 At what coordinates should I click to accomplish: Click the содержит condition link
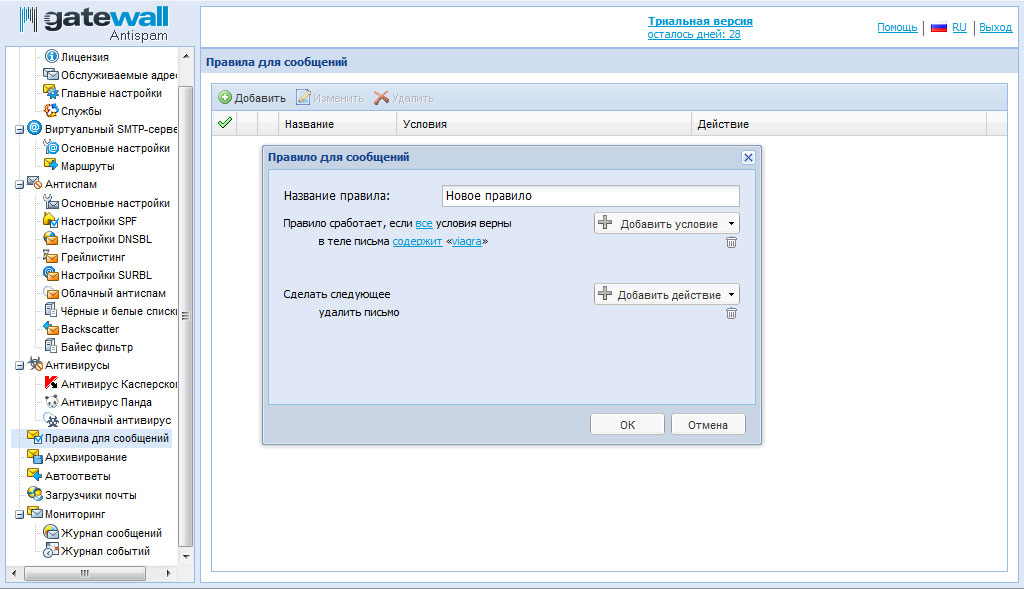(x=417, y=242)
